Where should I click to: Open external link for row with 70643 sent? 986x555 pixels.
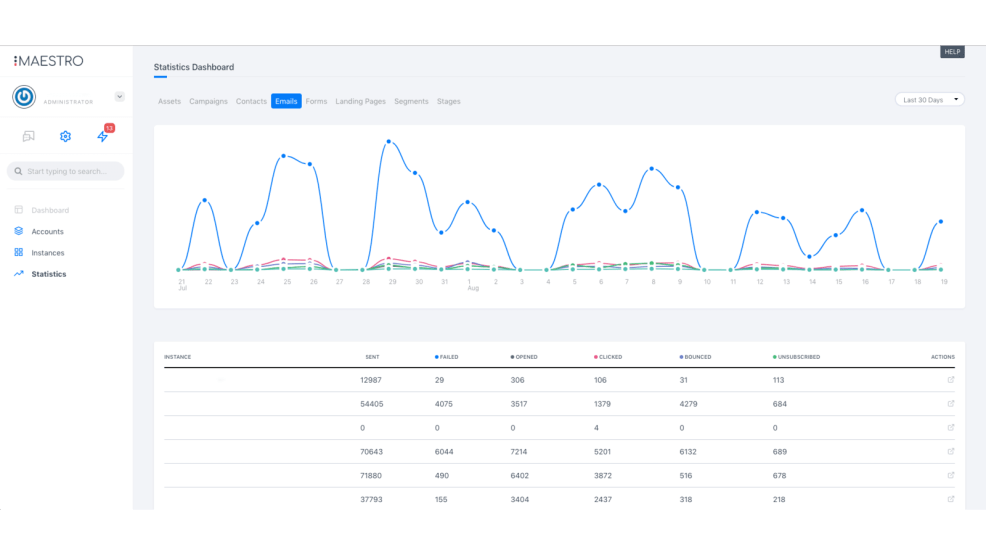(x=950, y=452)
